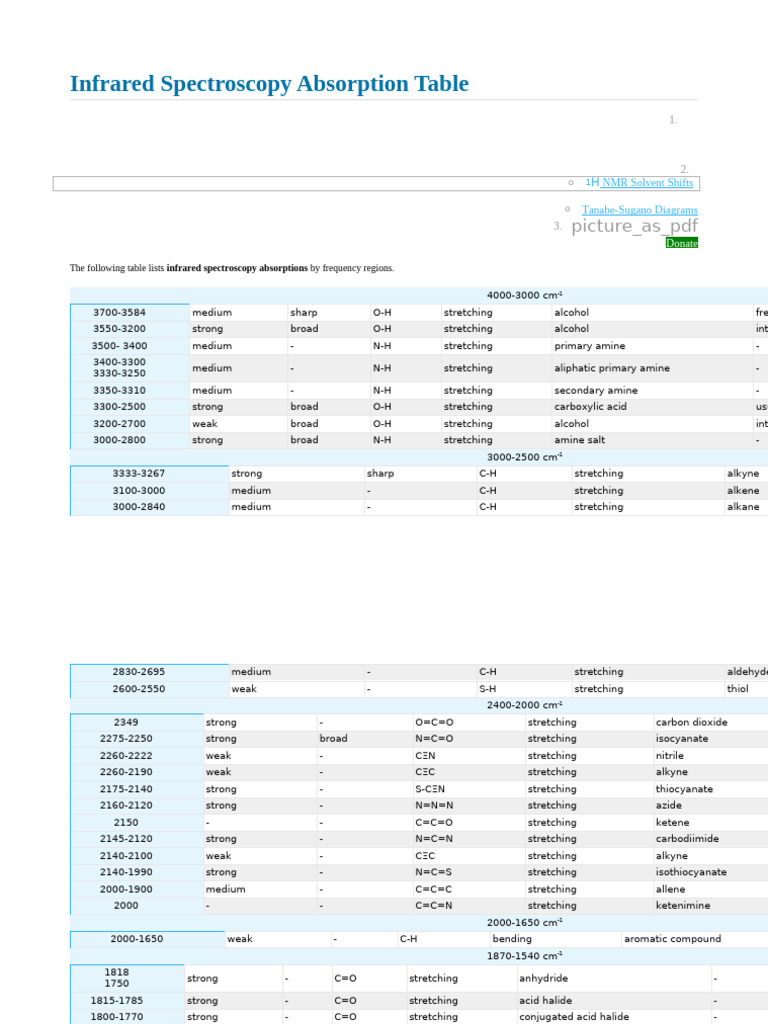This screenshot has width=768, height=1024.
Task: Click the 1815-1785 frequency cell
Action: click(127, 1000)
